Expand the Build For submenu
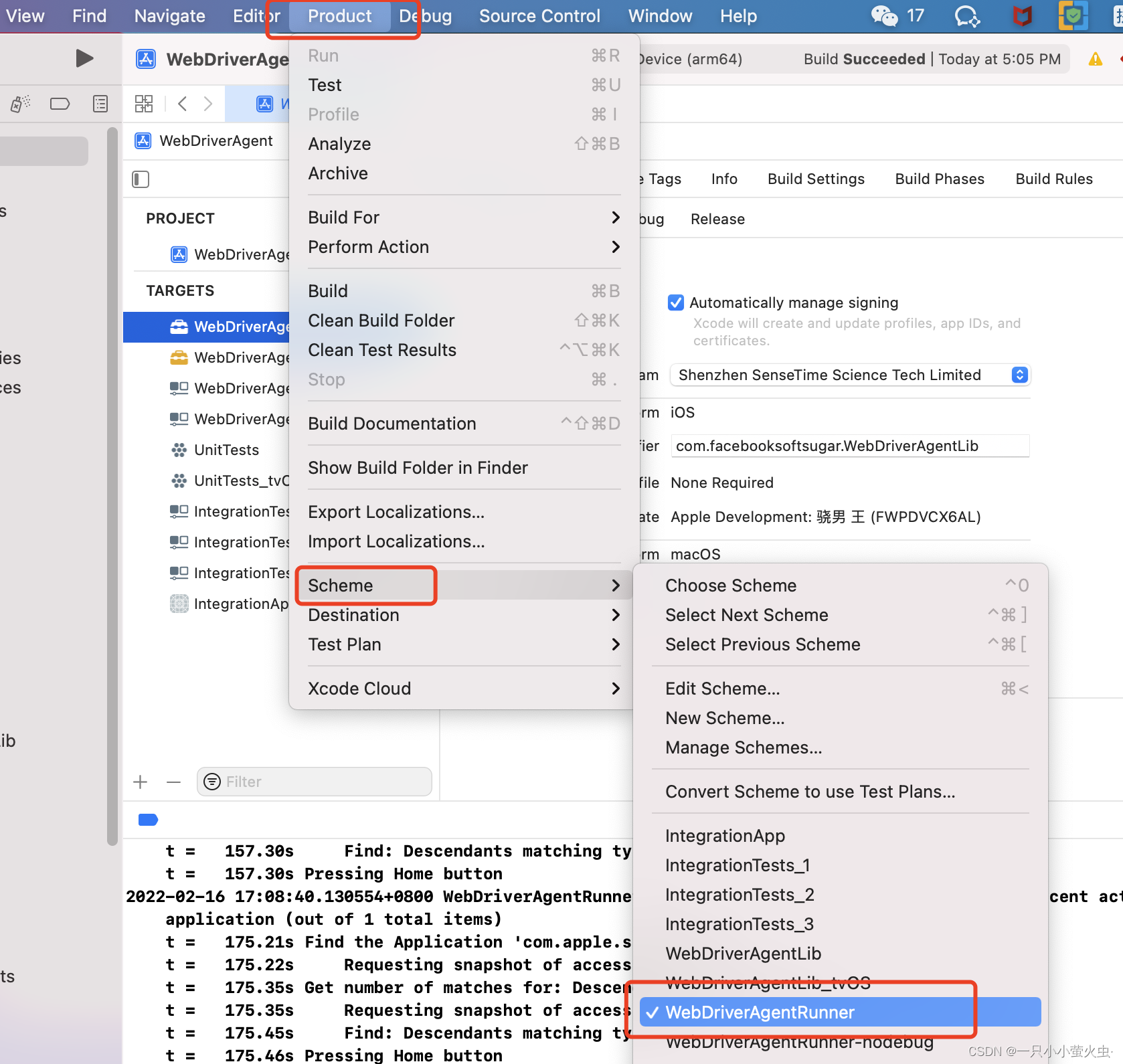This screenshot has width=1123, height=1064. pos(464,217)
